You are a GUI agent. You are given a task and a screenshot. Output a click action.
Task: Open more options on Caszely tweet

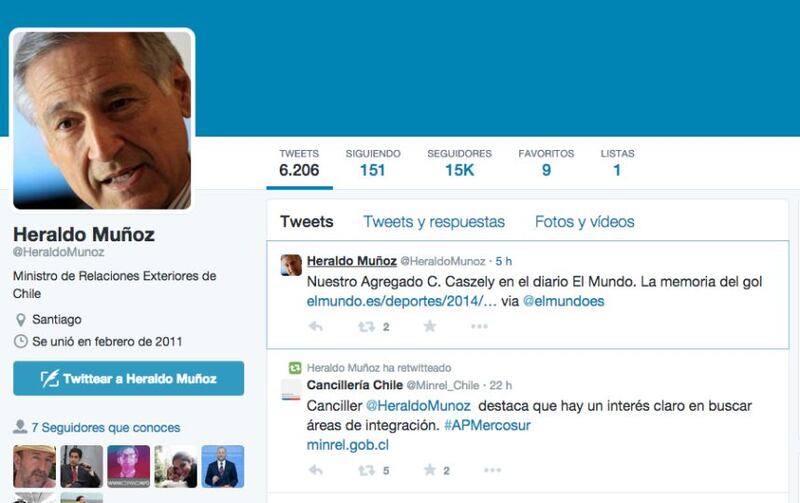tap(479, 326)
